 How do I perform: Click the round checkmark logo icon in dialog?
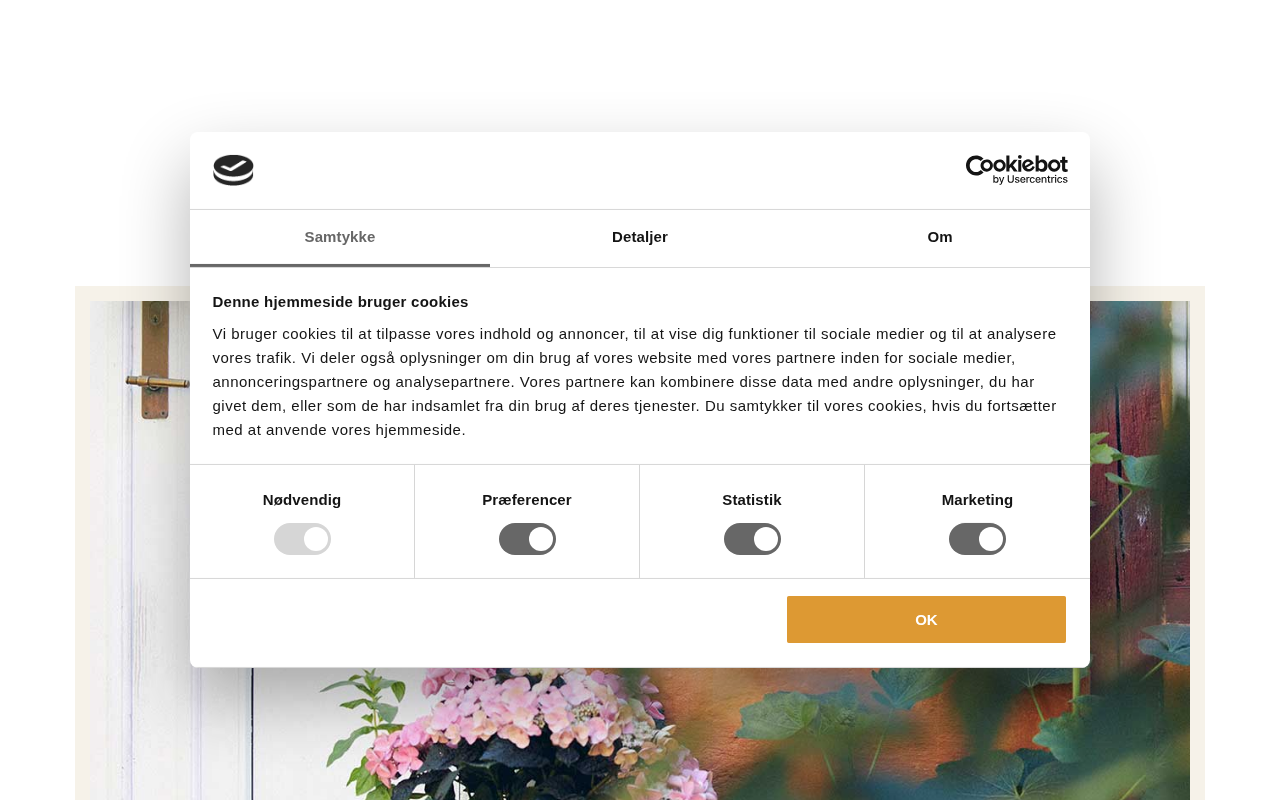coord(233,170)
